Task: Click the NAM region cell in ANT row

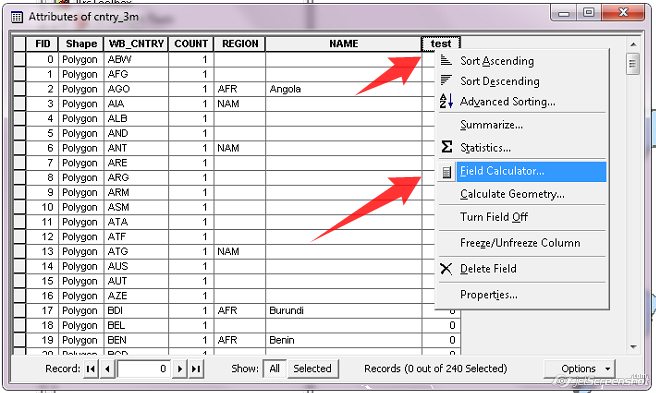Action: click(x=240, y=148)
